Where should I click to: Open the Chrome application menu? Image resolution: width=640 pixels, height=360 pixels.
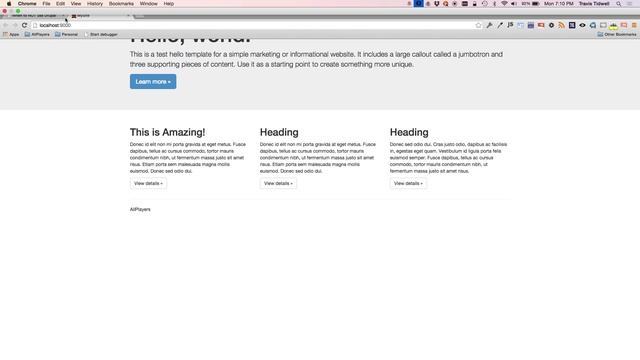coord(27,4)
